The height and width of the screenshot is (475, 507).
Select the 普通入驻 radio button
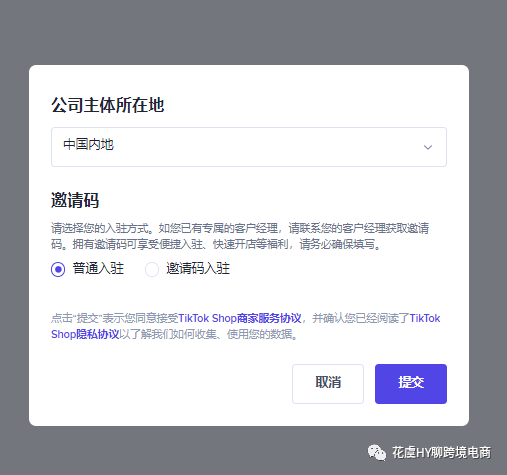(x=58, y=269)
